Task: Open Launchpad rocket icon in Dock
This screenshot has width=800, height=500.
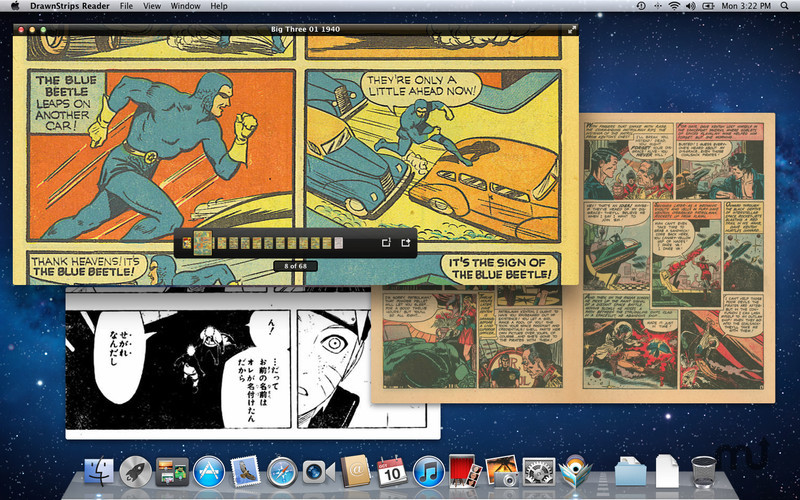Action: pyautogui.click(x=136, y=471)
